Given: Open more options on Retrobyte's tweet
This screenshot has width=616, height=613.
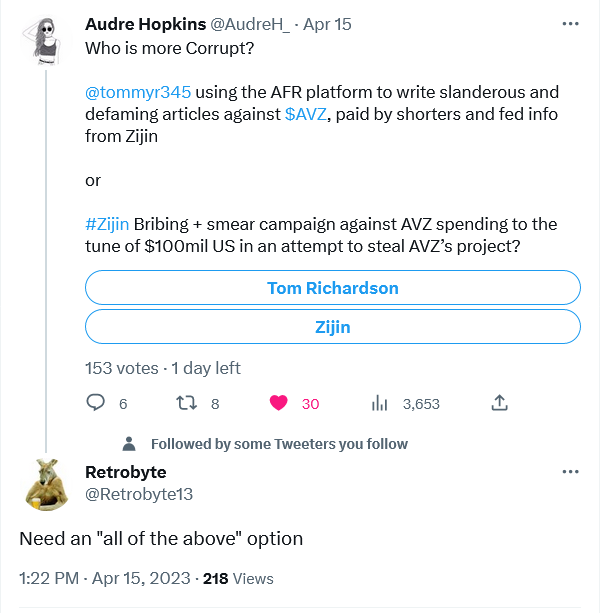Looking at the screenshot, I should point(570,471).
